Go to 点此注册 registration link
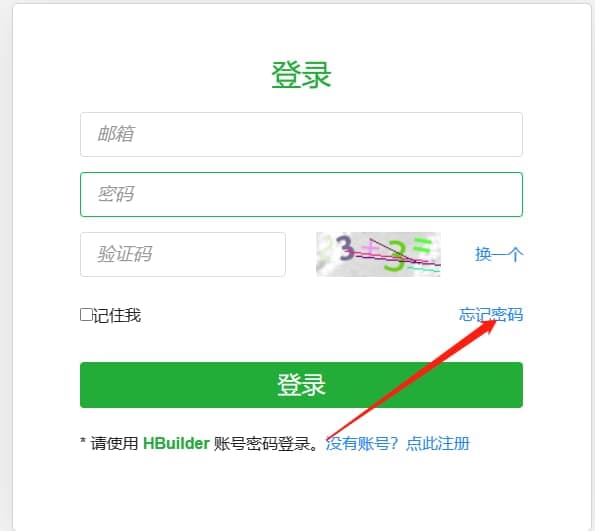This screenshot has width=595, height=531. point(438,443)
